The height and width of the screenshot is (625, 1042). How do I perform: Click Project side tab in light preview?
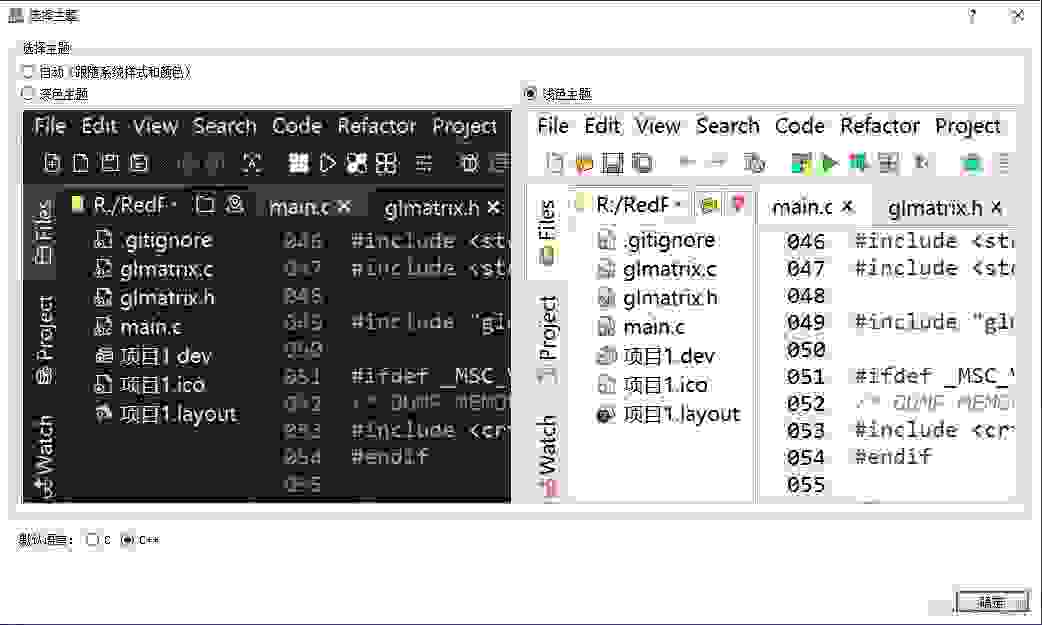[546, 339]
